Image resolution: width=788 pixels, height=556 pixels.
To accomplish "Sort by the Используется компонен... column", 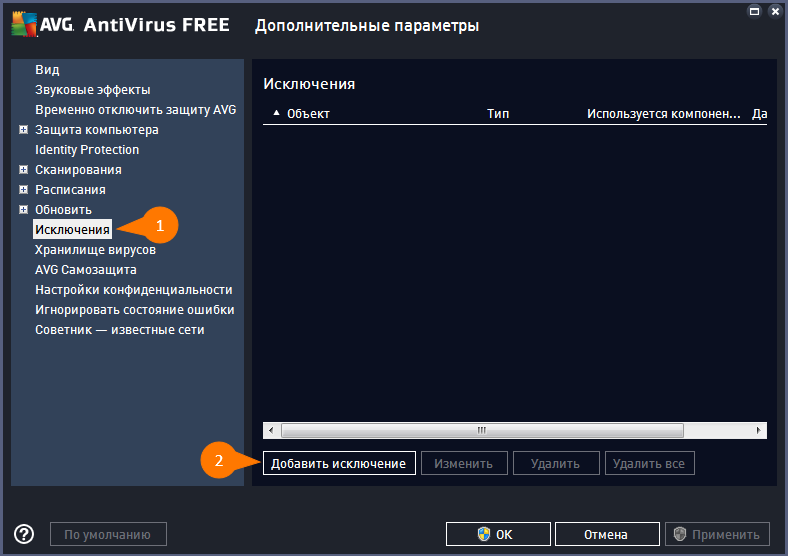I will (663, 114).
